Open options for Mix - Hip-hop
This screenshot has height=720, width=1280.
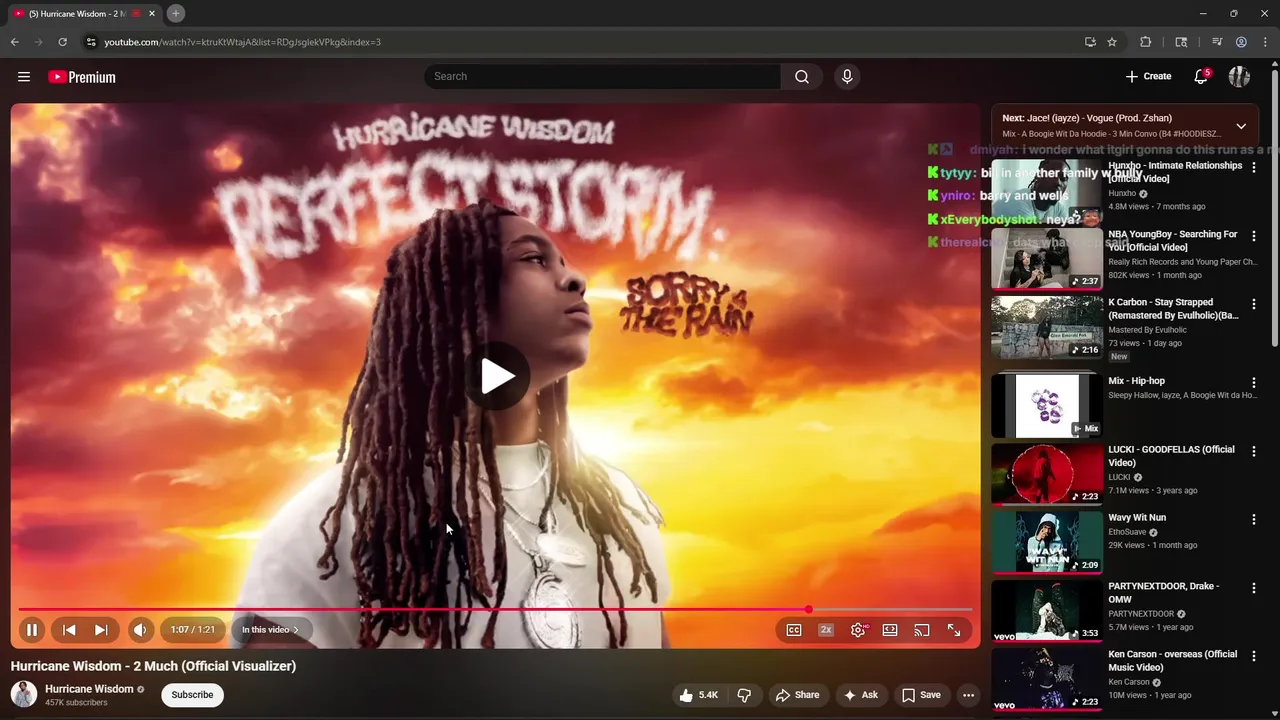(x=1254, y=383)
